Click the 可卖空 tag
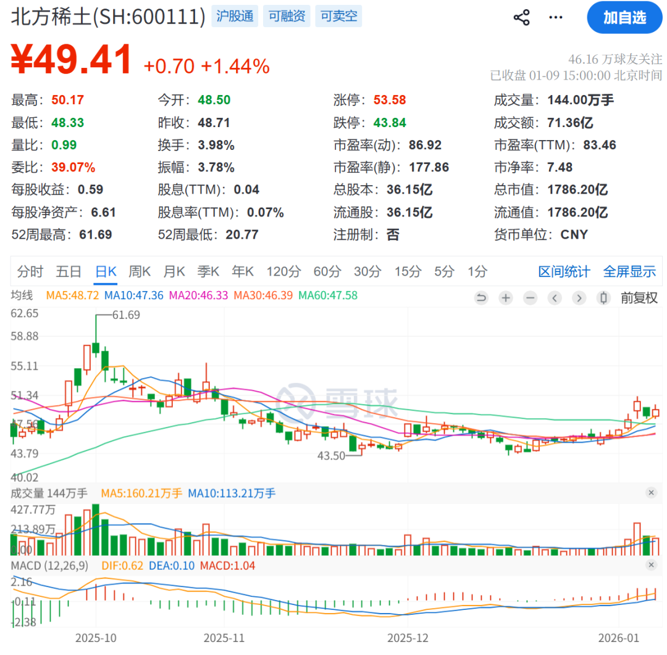Image resolution: width=667 pixels, height=655 pixels. pyautogui.click(x=339, y=17)
